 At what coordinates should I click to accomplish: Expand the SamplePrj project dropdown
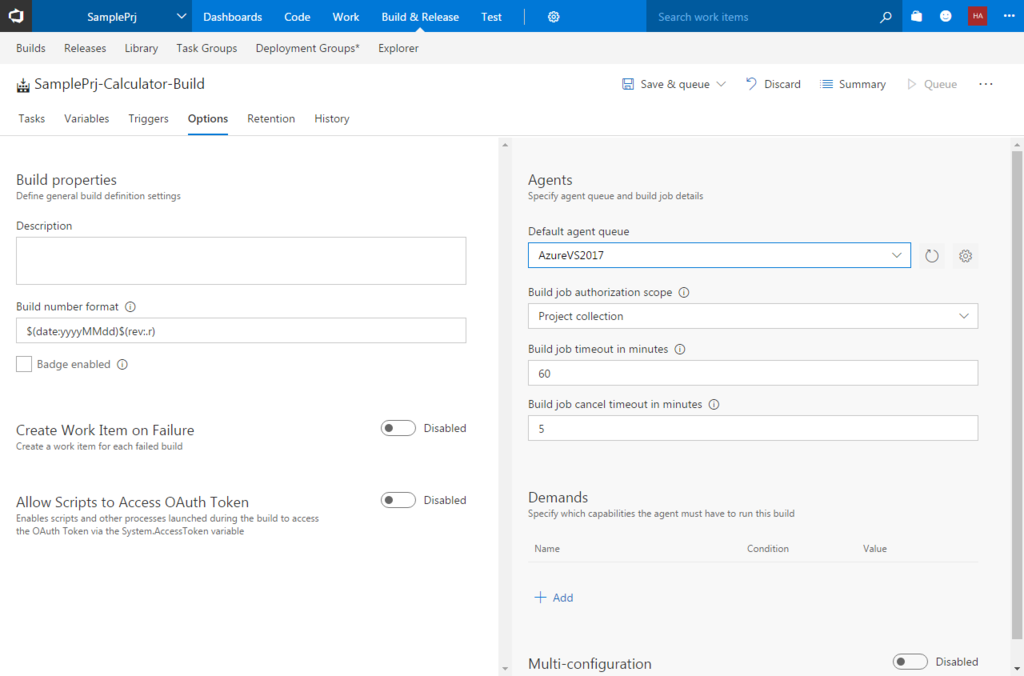[181, 17]
